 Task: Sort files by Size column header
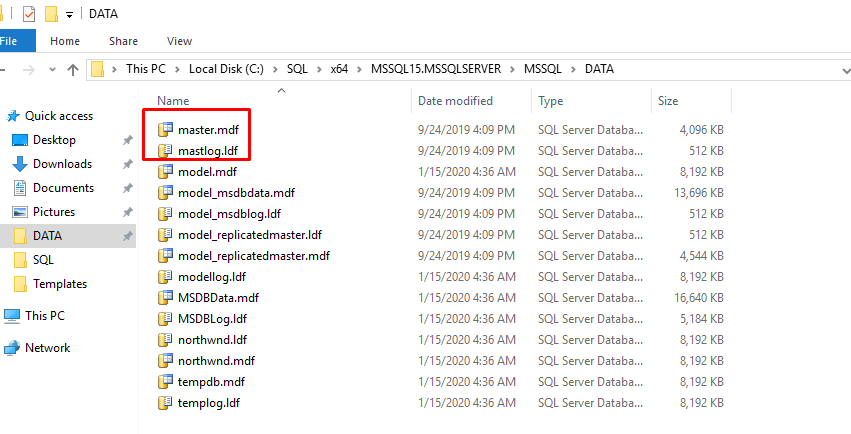[x=668, y=101]
